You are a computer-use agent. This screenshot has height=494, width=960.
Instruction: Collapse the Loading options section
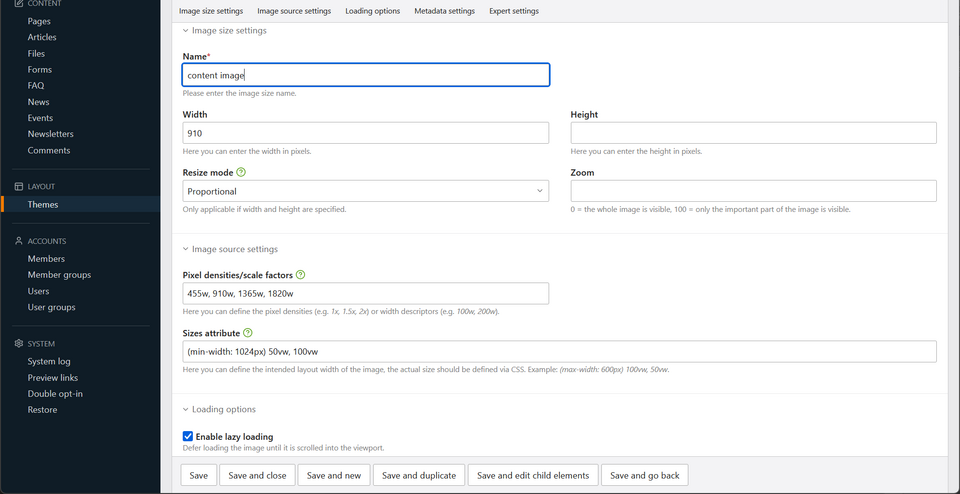tap(185, 409)
